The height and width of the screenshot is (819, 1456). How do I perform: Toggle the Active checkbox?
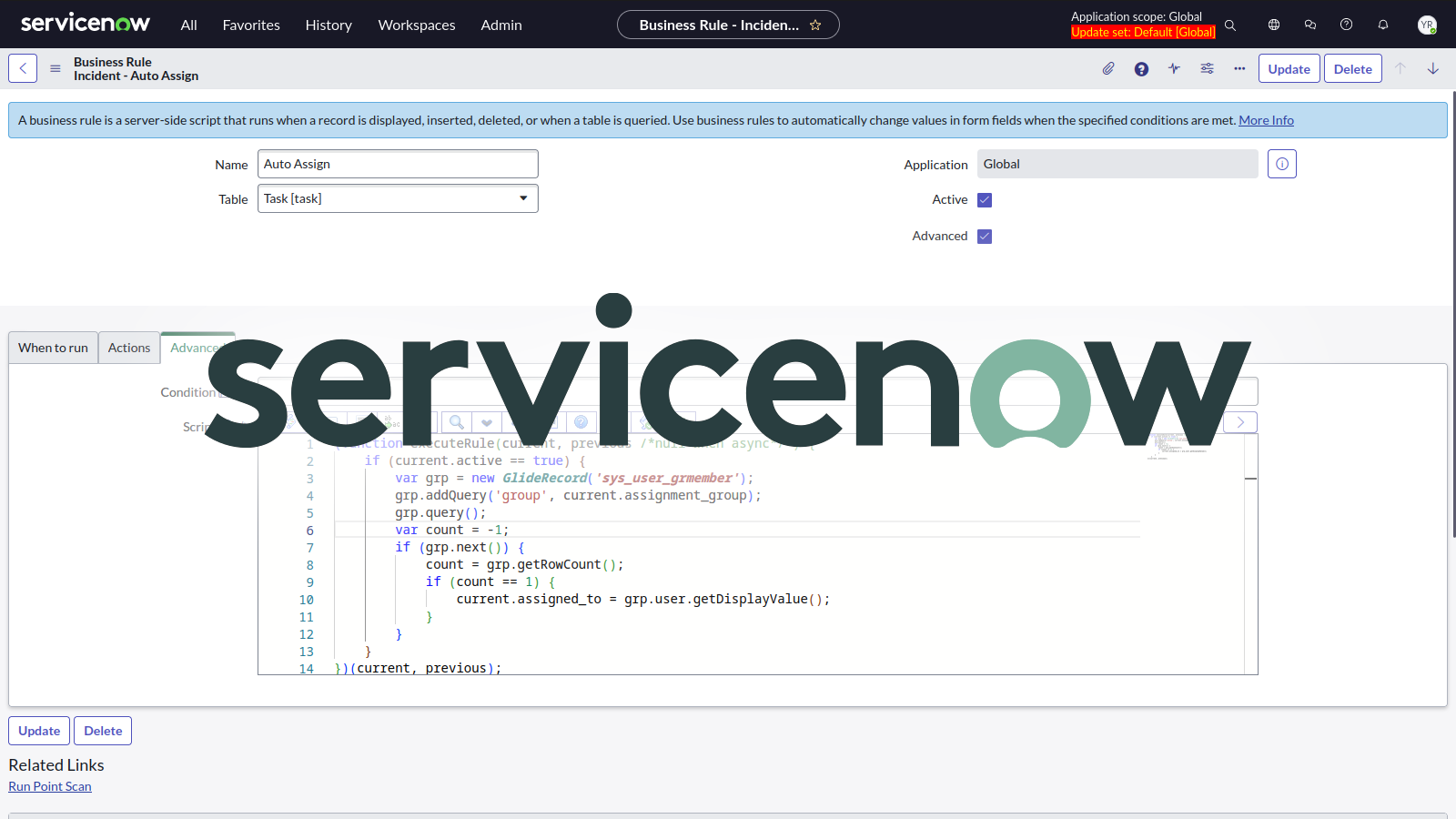pyautogui.click(x=985, y=199)
